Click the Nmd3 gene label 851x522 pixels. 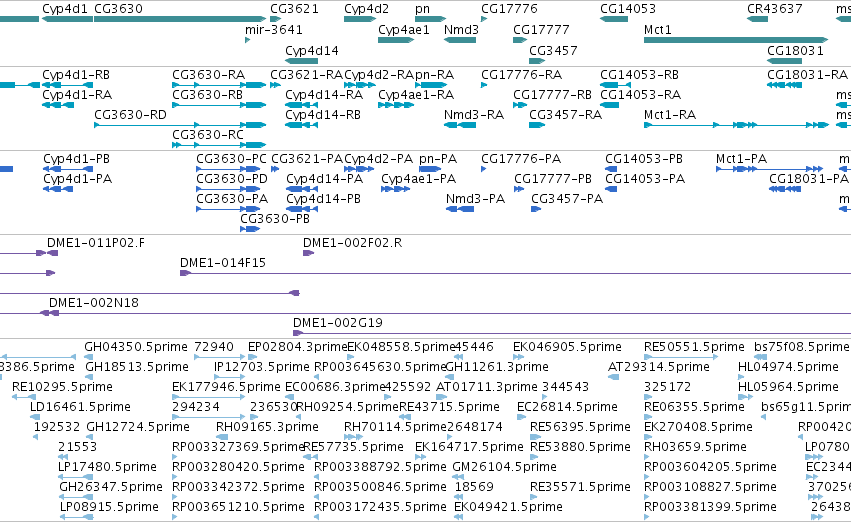461,30
